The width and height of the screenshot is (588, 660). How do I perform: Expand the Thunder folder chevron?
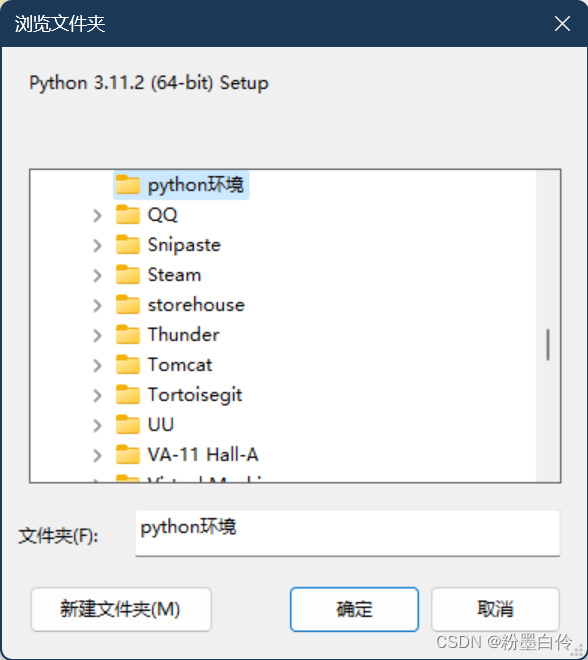(x=97, y=336)
